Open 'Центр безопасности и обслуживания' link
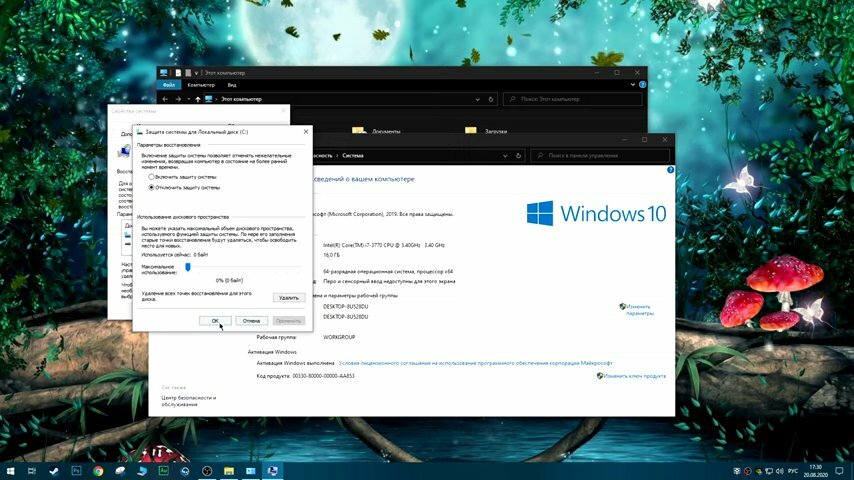Viewport: 854px width, 480px height. (x=188, y=401)
